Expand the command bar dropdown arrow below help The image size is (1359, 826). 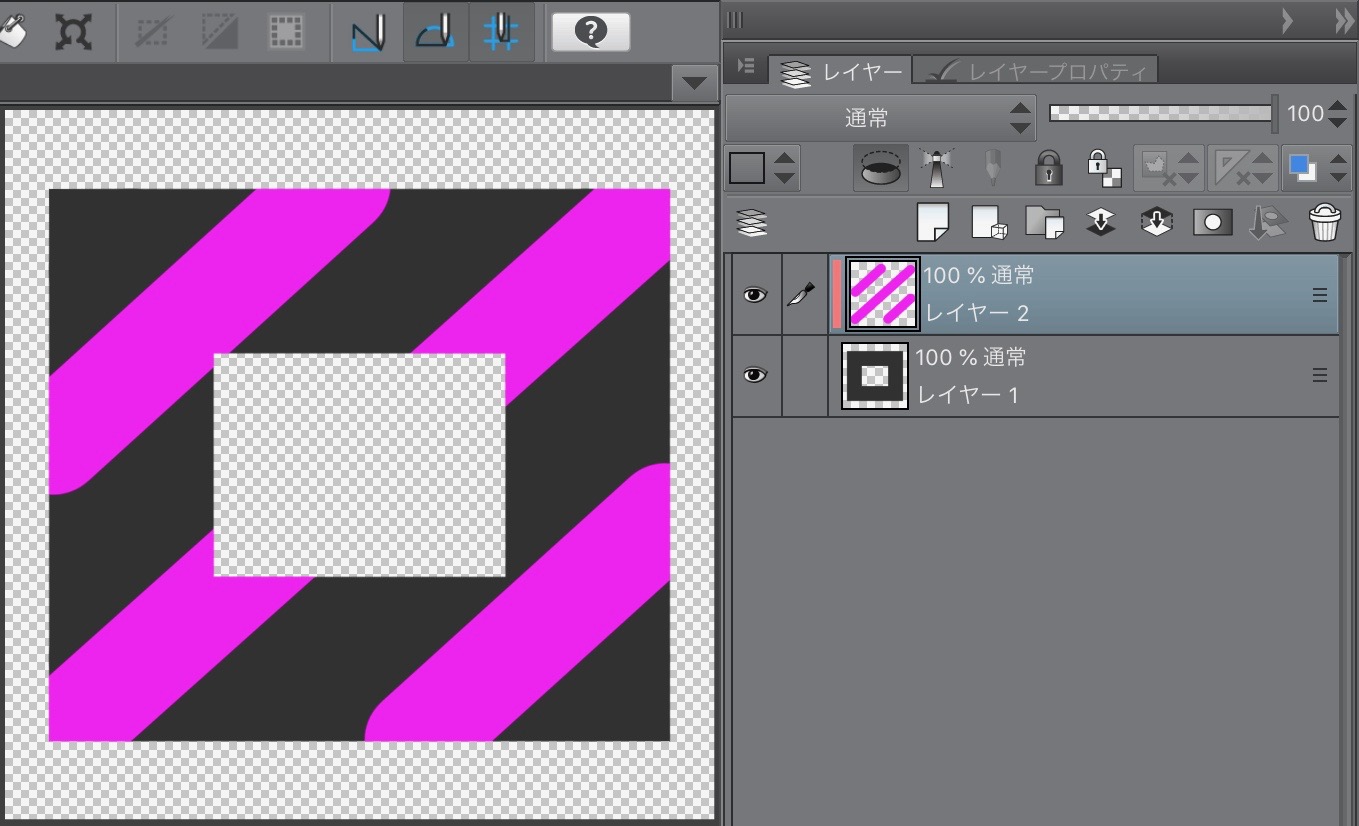[x=695, y=85]
